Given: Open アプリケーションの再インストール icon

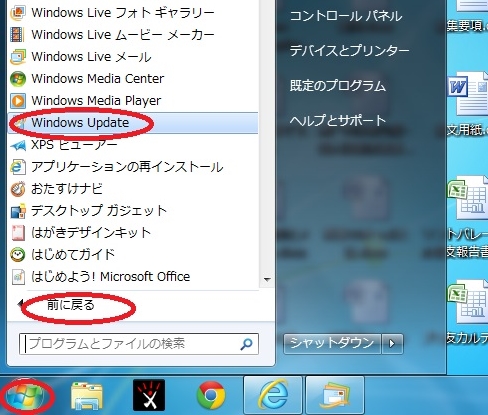Looking at the screenshot, I should click(18, 167).
